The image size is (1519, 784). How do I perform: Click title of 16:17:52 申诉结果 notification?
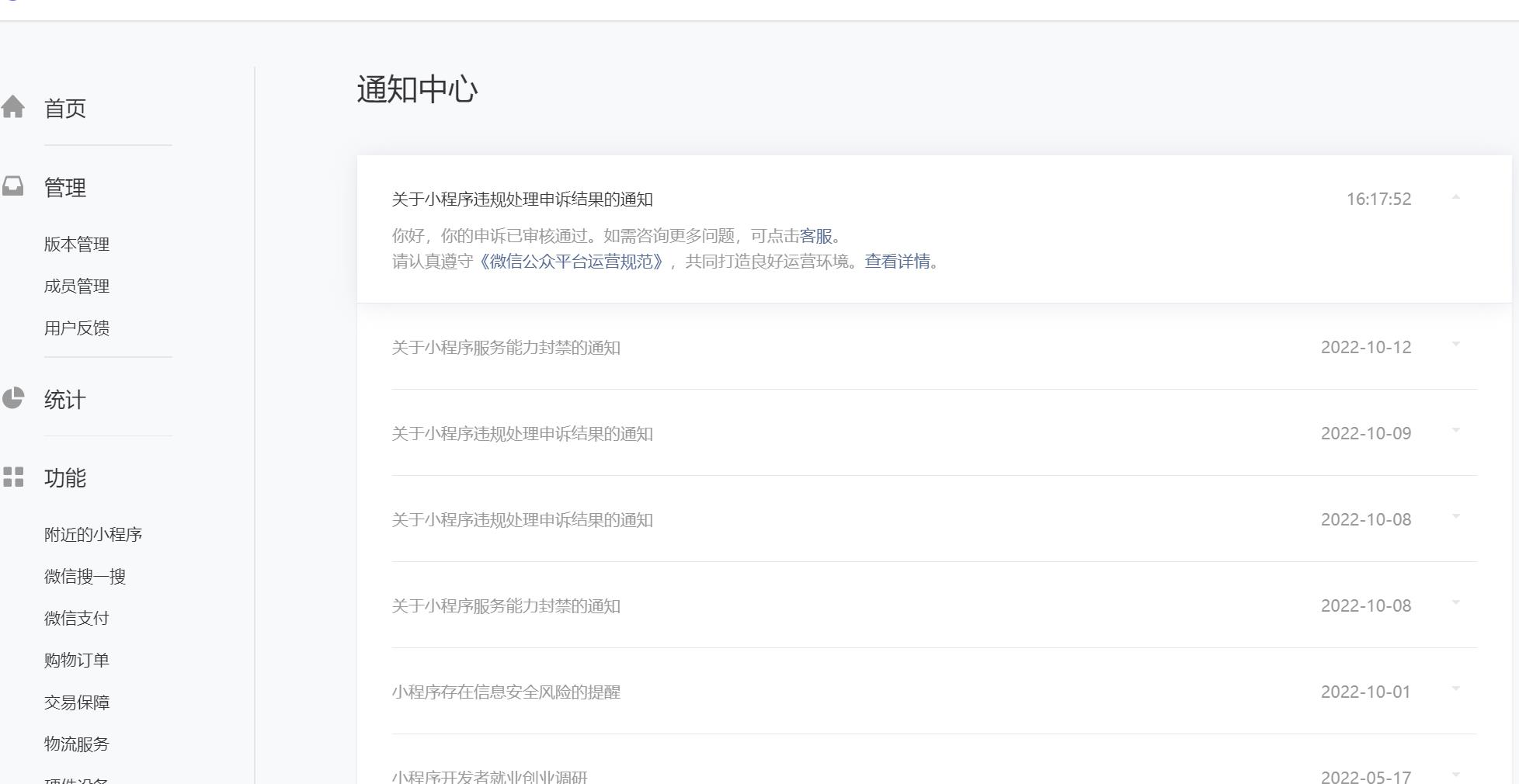pos(522,199)
